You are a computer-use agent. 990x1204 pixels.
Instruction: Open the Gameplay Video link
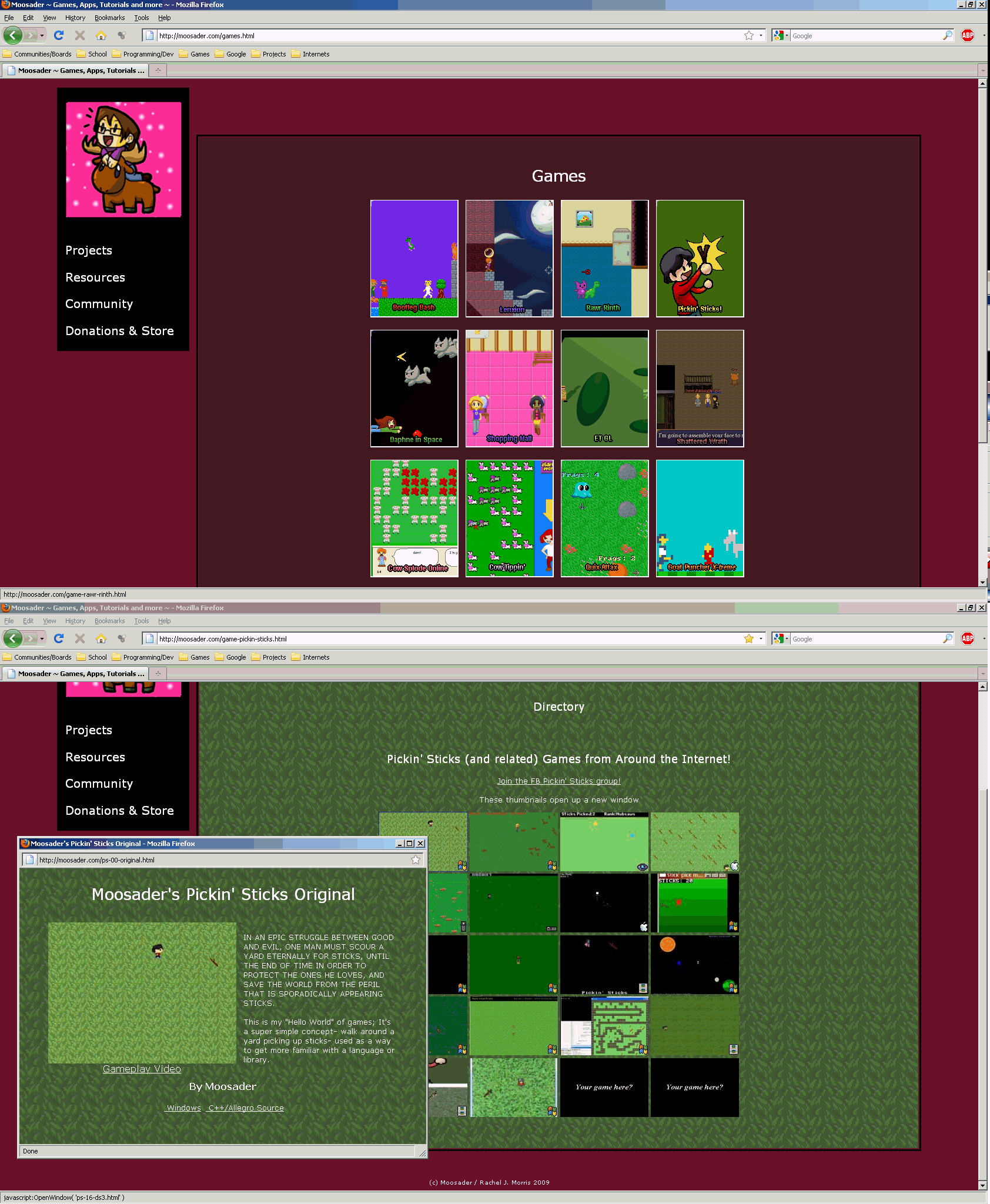[x=142, y=1069]
